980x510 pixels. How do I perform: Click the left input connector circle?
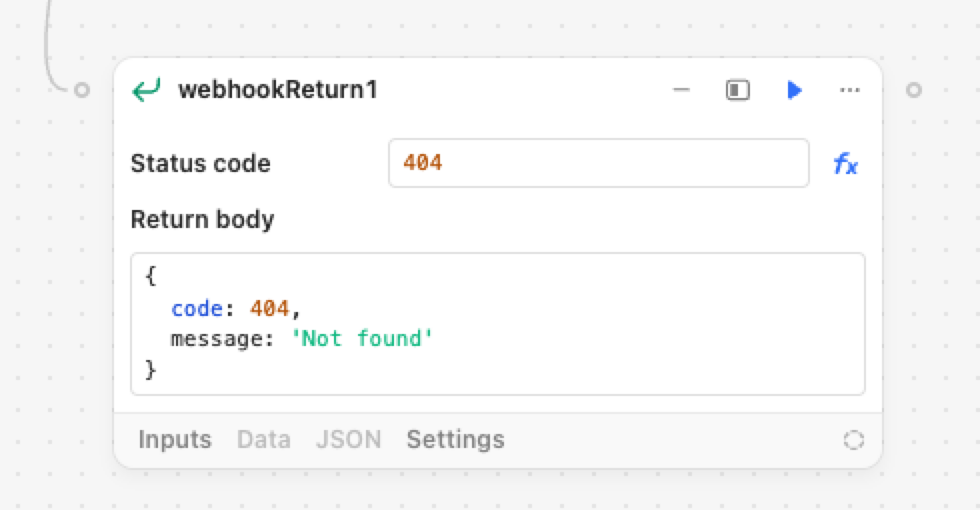[x=82, y=90]
